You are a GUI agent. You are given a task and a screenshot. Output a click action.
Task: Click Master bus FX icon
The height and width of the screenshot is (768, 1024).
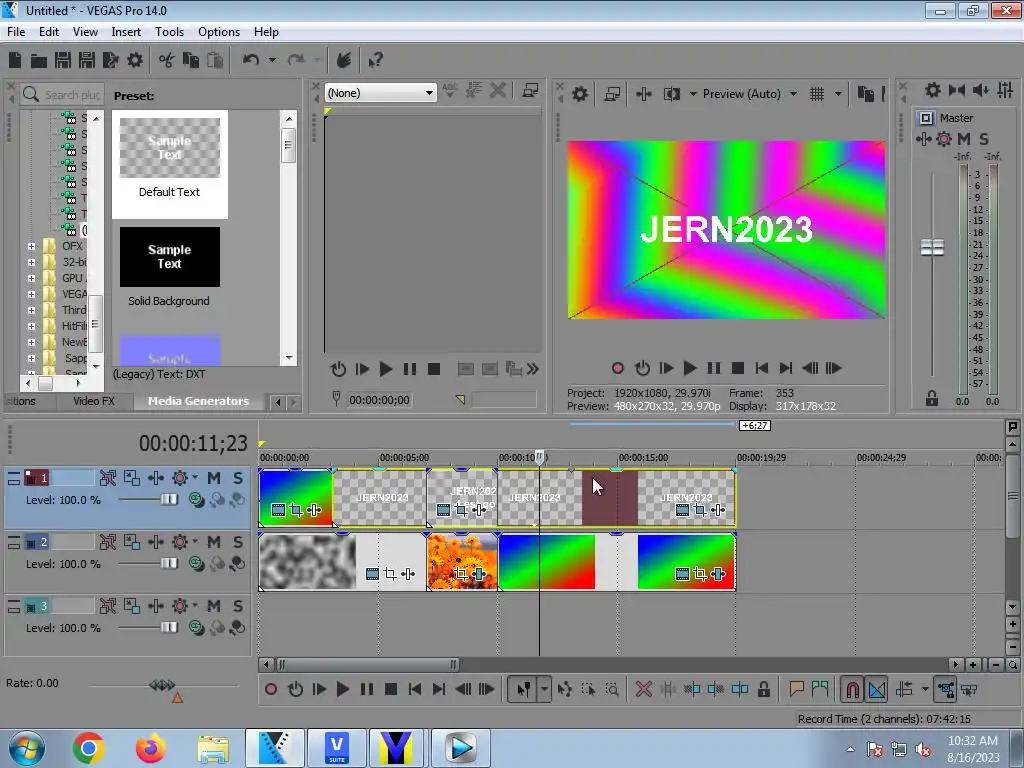[x=923, y=138]
